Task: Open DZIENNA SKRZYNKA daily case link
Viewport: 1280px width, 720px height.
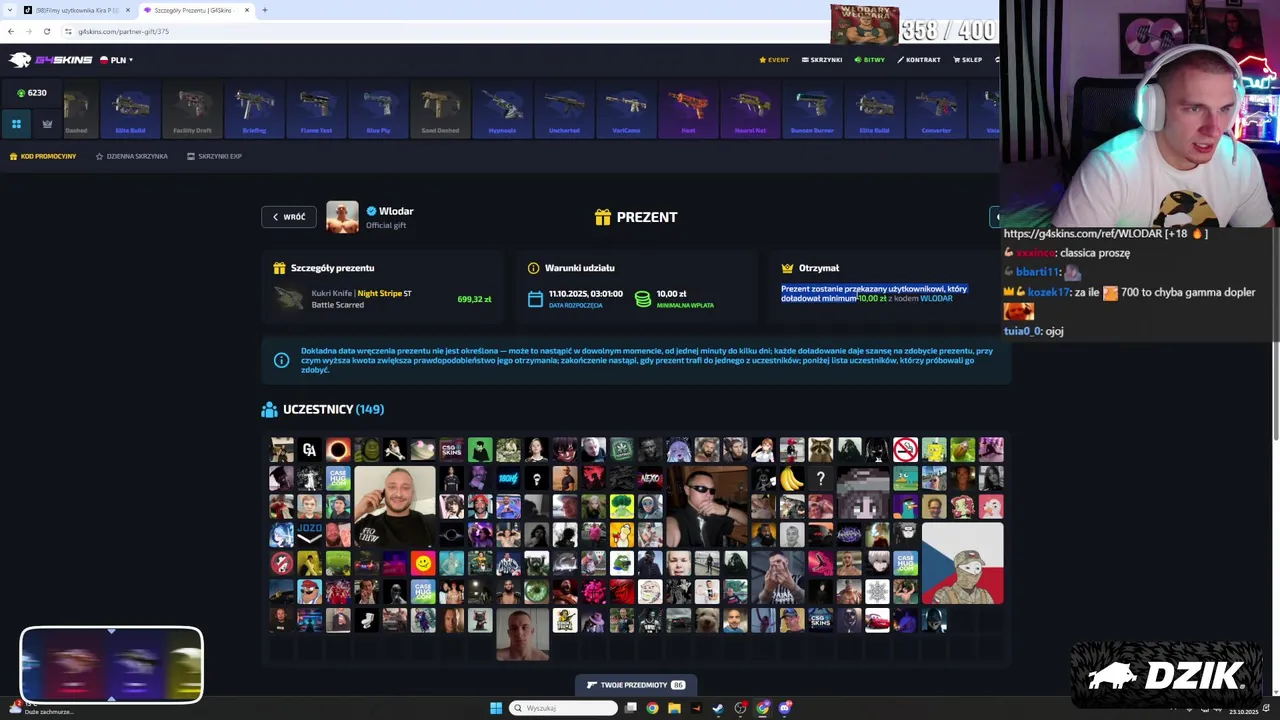Action: pyautogui.click(x=131, y=156)
